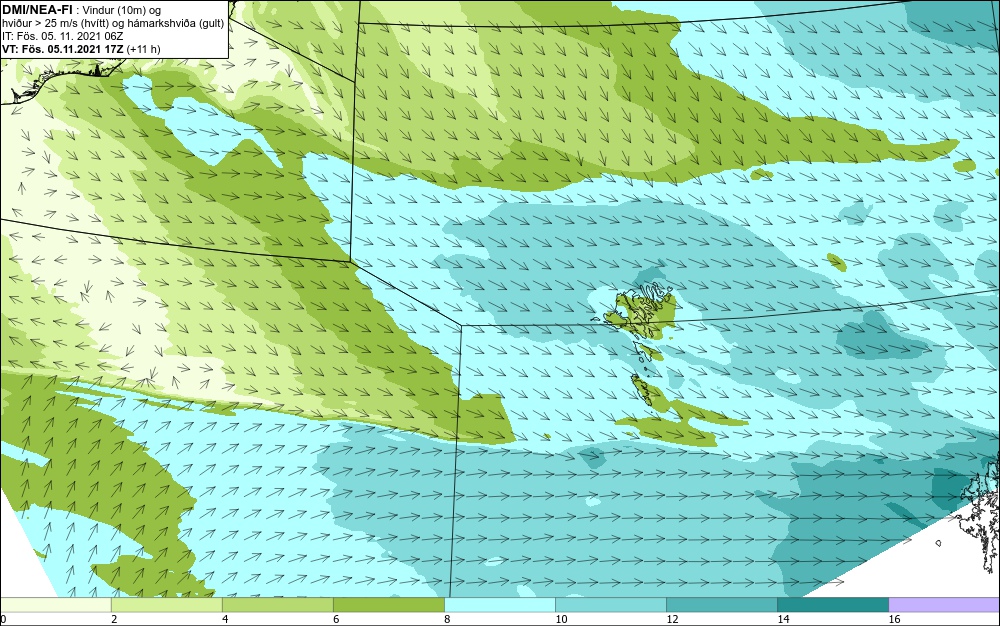Click the 'IT: Fös. 05. 11. 2021 06Z' line

pos(62,36)
